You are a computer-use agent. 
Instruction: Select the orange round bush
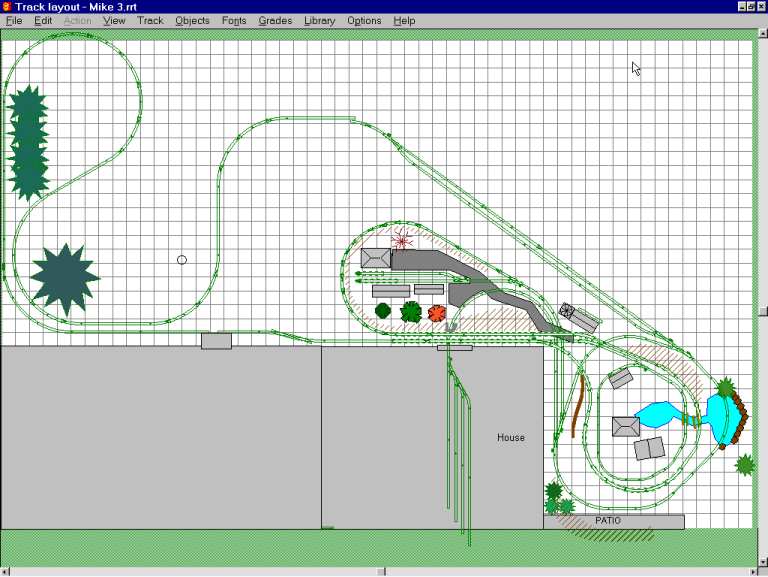click(437, 313)
